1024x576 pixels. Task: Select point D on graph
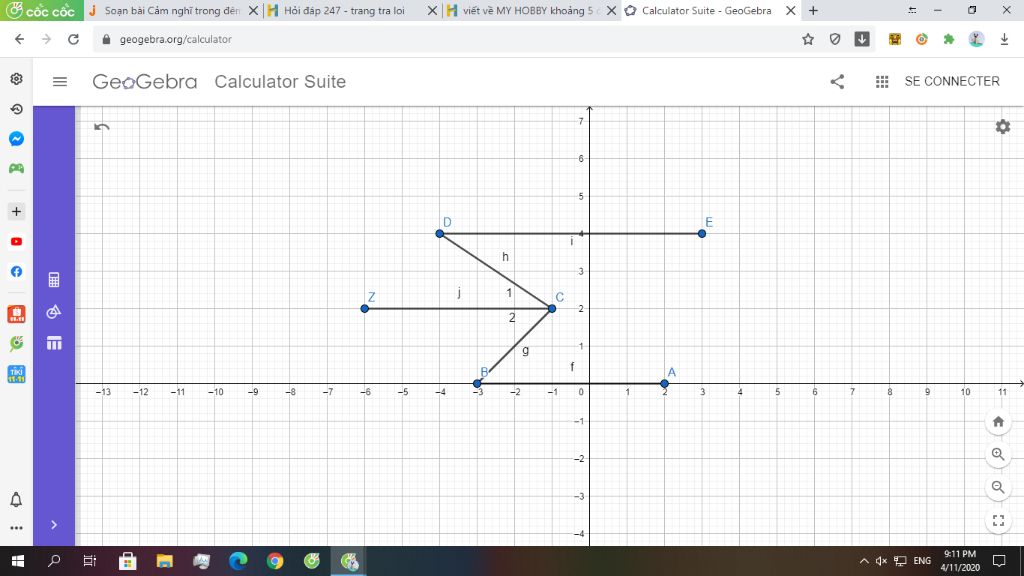click(440, 234)
